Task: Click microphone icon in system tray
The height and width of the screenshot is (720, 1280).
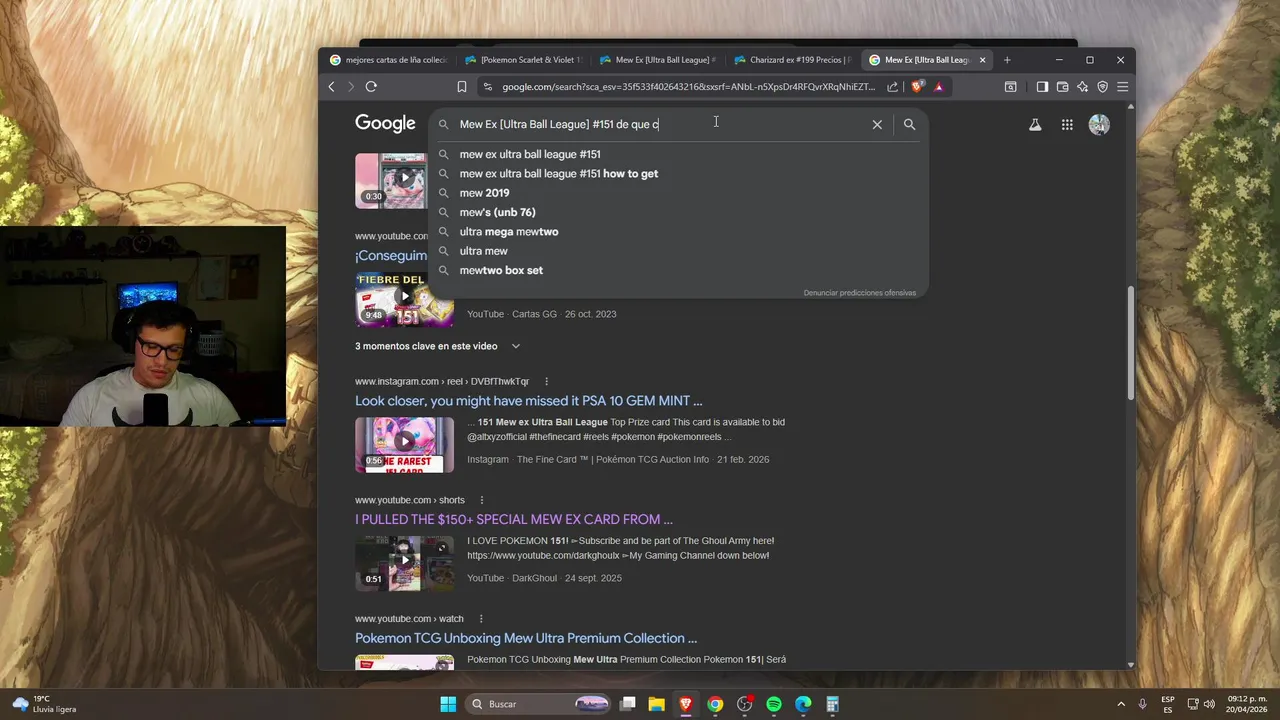Action: (x=1142, y=704)
